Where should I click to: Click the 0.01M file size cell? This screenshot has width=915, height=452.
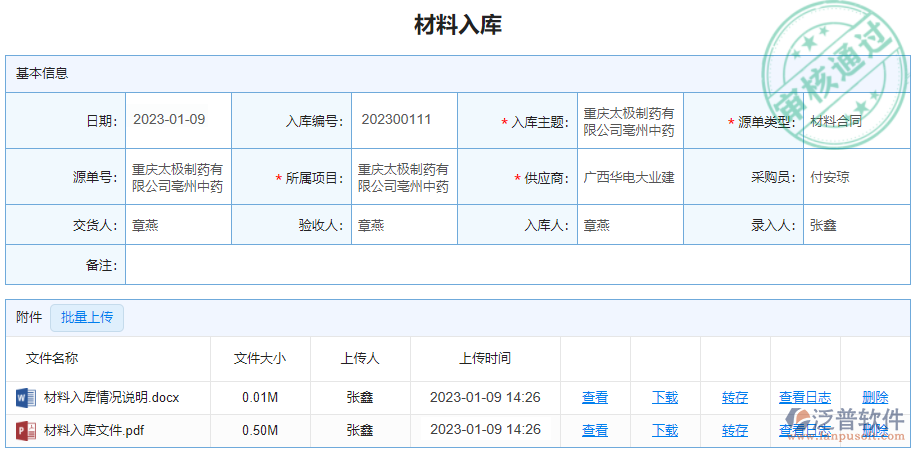pos(260,398)
